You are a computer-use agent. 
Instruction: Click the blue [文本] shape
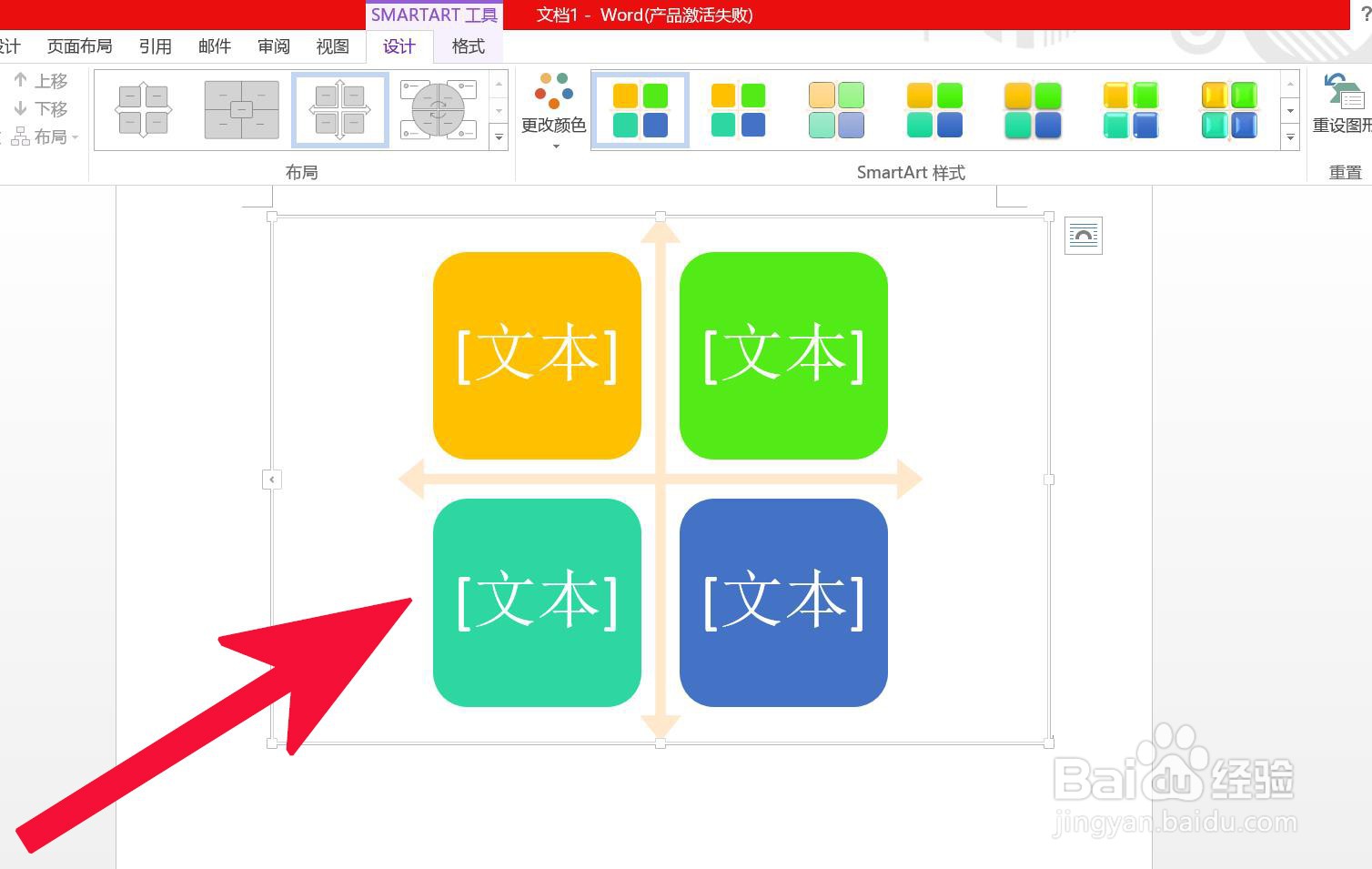pos(783,602)
